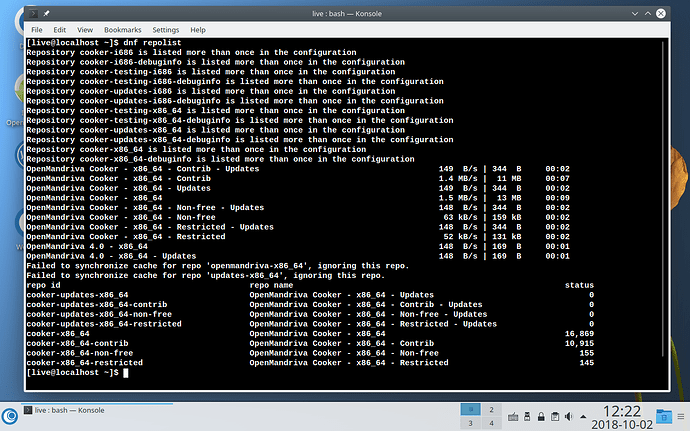Maximize the Konsole window
This screenshot has height=431, width=690.
648,14
